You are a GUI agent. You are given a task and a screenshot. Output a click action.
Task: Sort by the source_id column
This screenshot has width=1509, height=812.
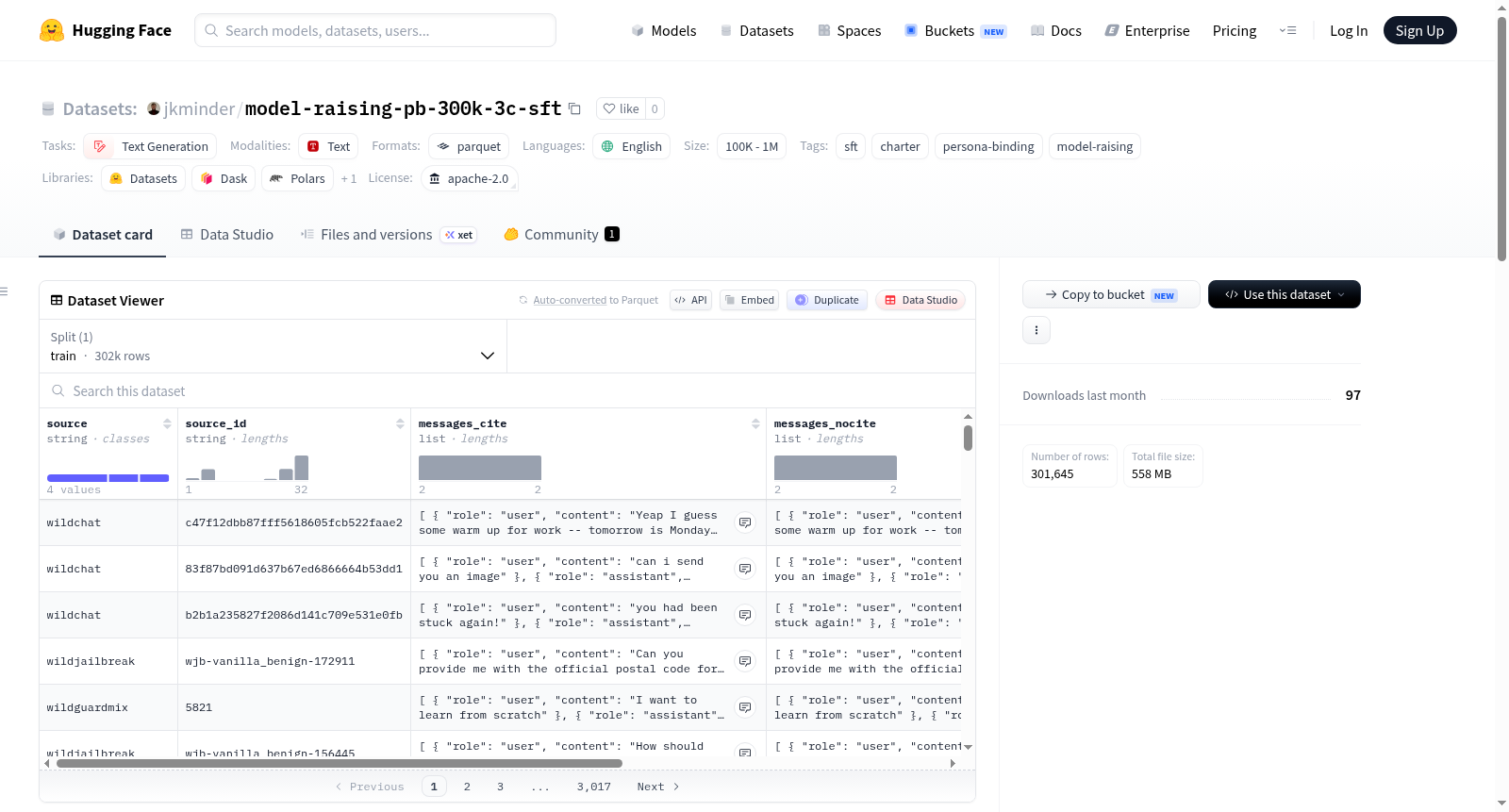400,423
